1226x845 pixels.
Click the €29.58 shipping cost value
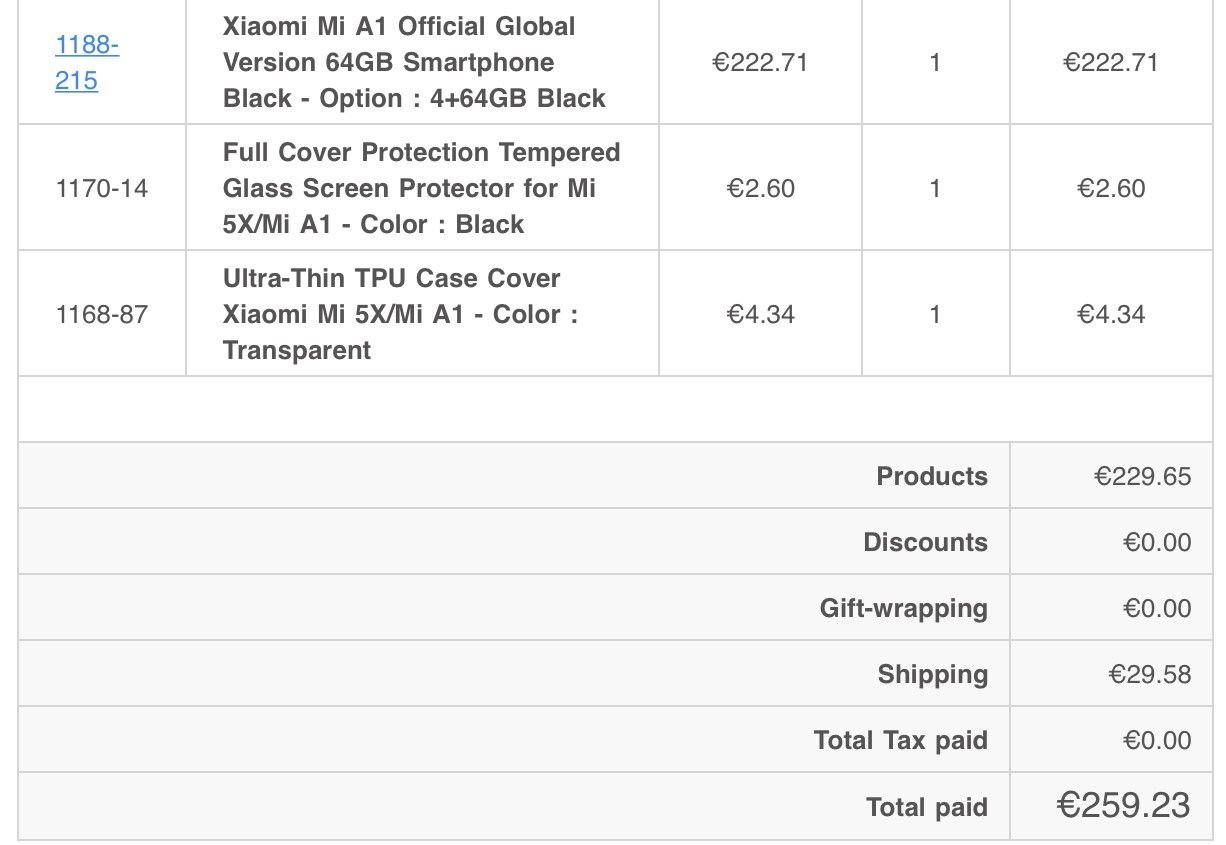click(x=1150, y=674)
